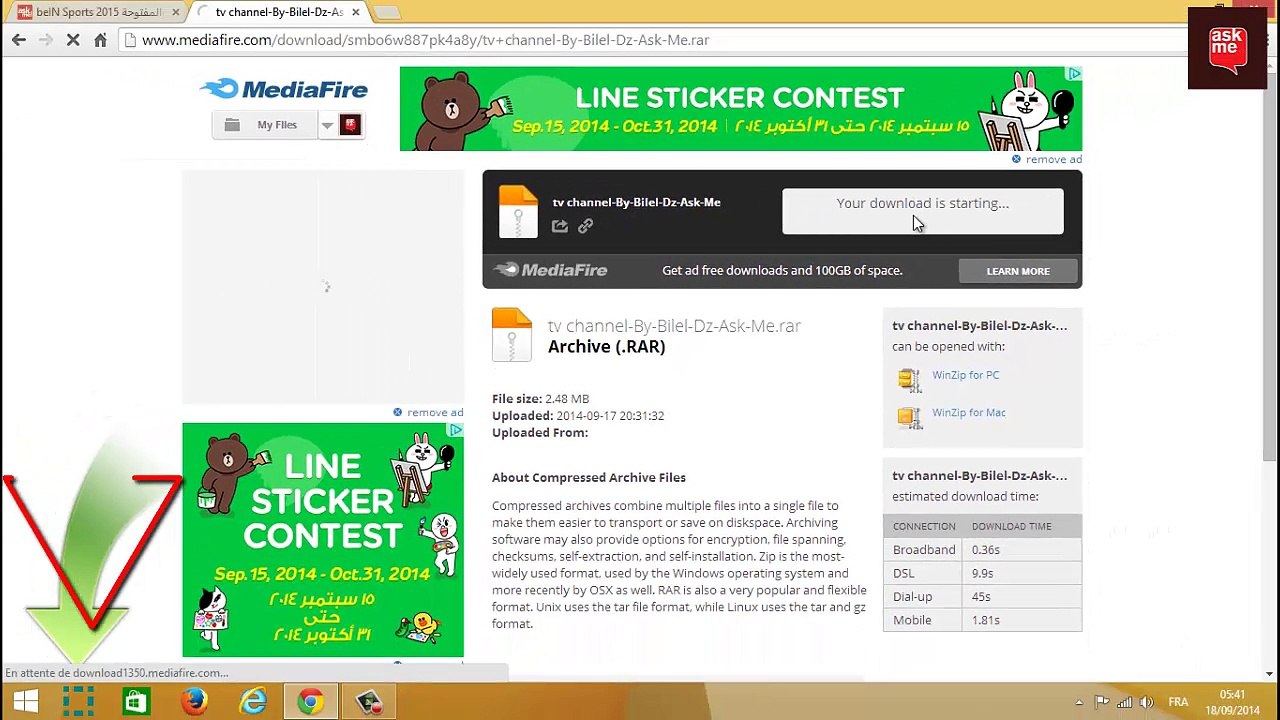1280x720 pixels.
Task: Open the network signal tray icon
Action: pos(1125,702)
